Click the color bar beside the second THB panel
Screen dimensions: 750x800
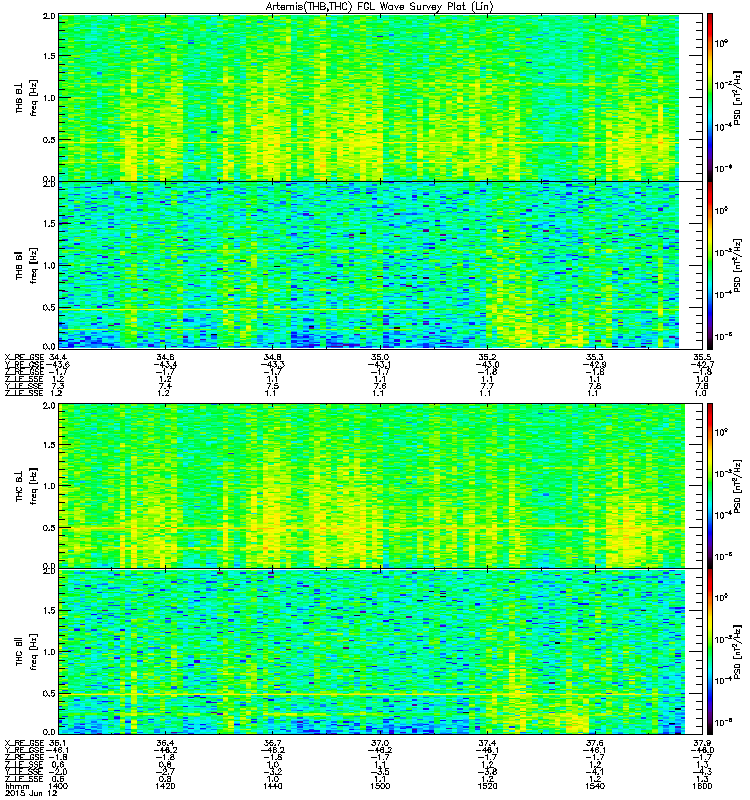coord(710,265)
